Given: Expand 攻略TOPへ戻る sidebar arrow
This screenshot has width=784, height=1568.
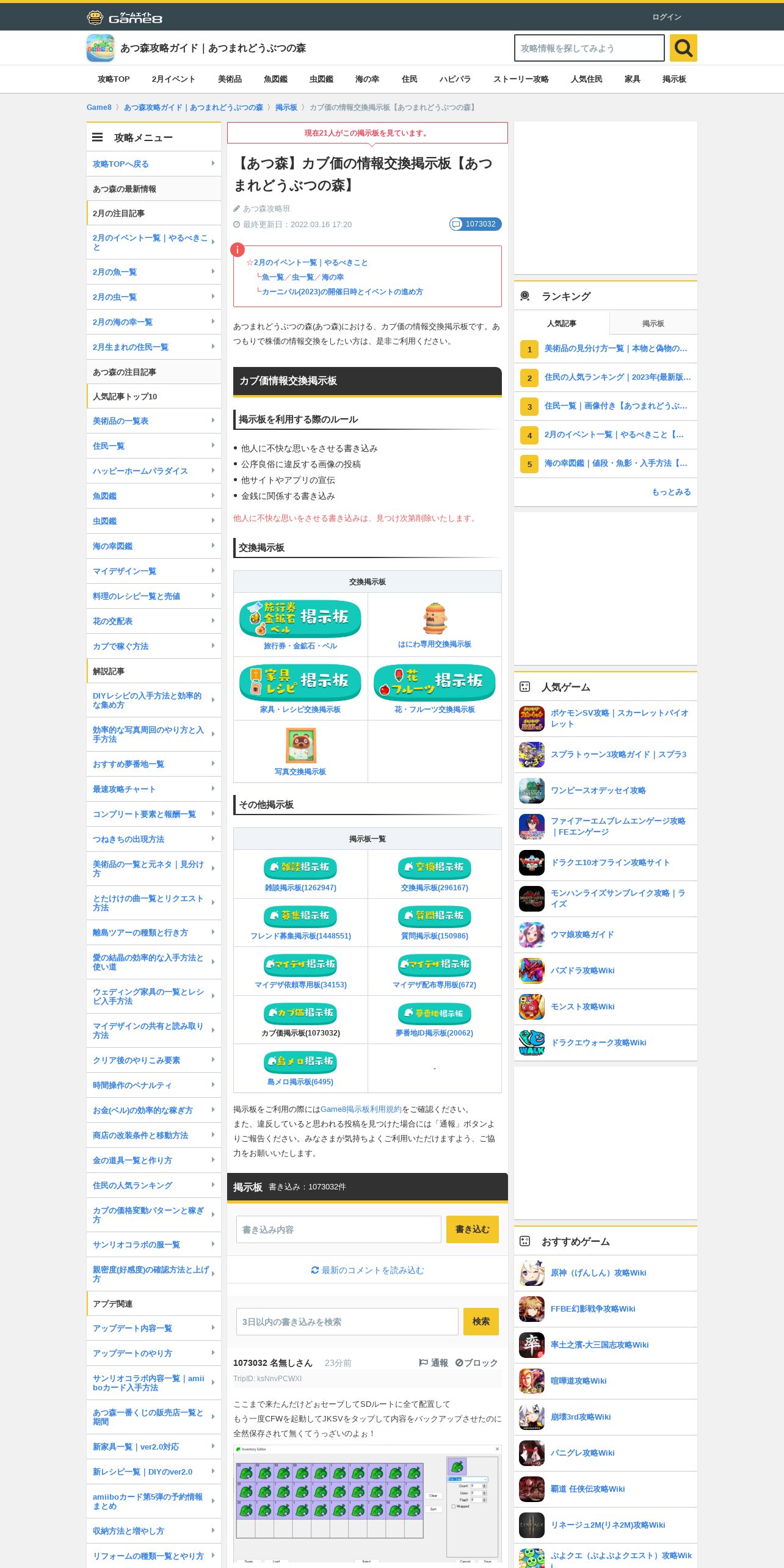Looking at the screenshot, I should point(213,163).
